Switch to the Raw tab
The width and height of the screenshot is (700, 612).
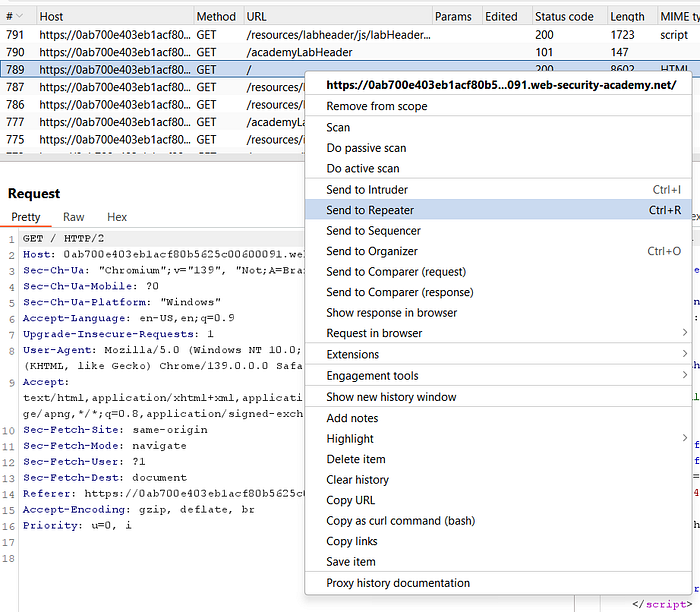73,217
